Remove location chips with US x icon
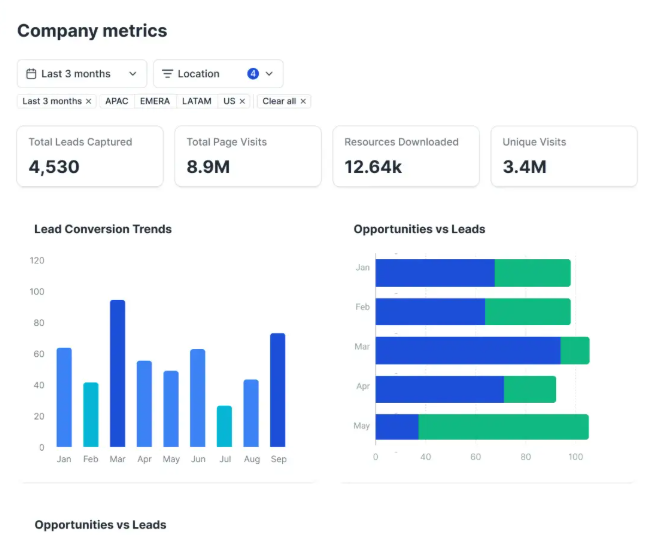The width and height of the screenshot is (645, 535). pos(242,101)
